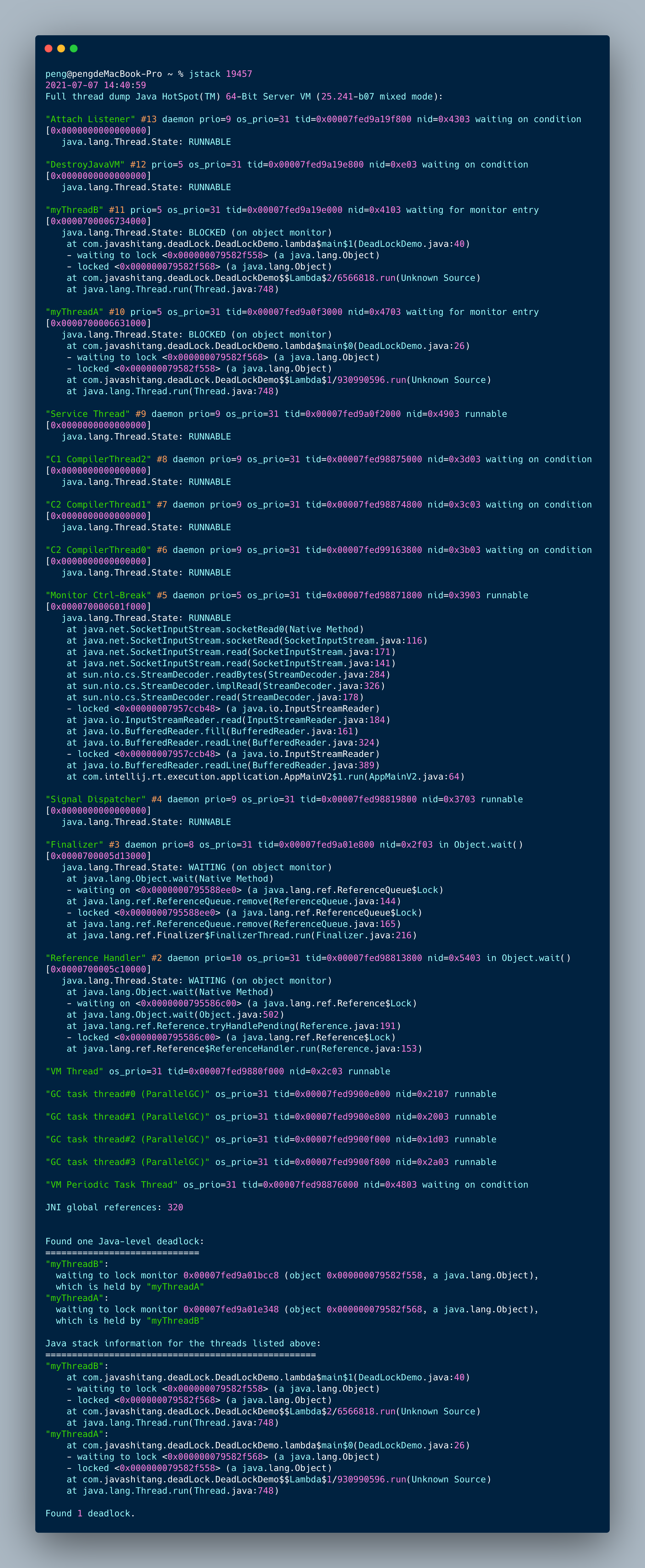The height and width of the screenshot is (1568, 645).
Task: Click the final 'Found 1 deadlock.' line
Action: point(90,1513)
